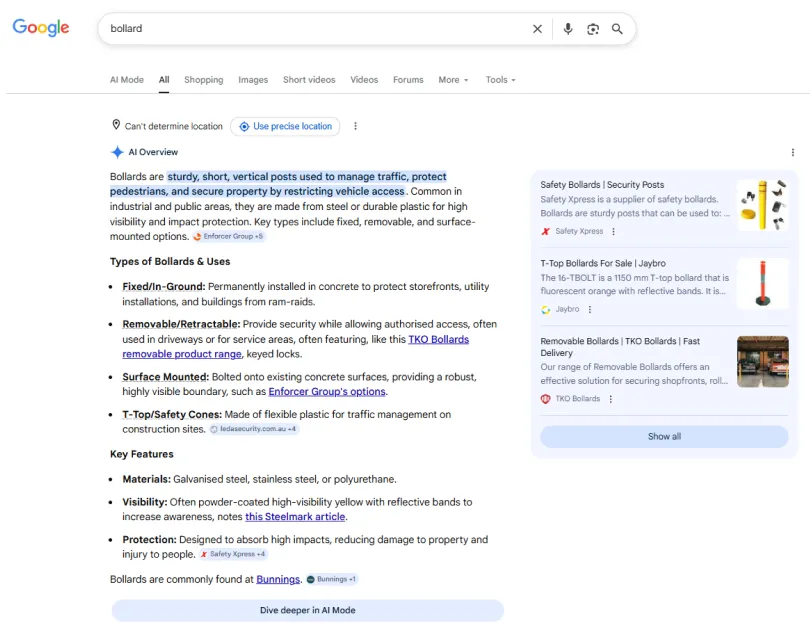
Task: Open T-Top Bollards For Sale | Jaybro title
Action: (603, 263)
